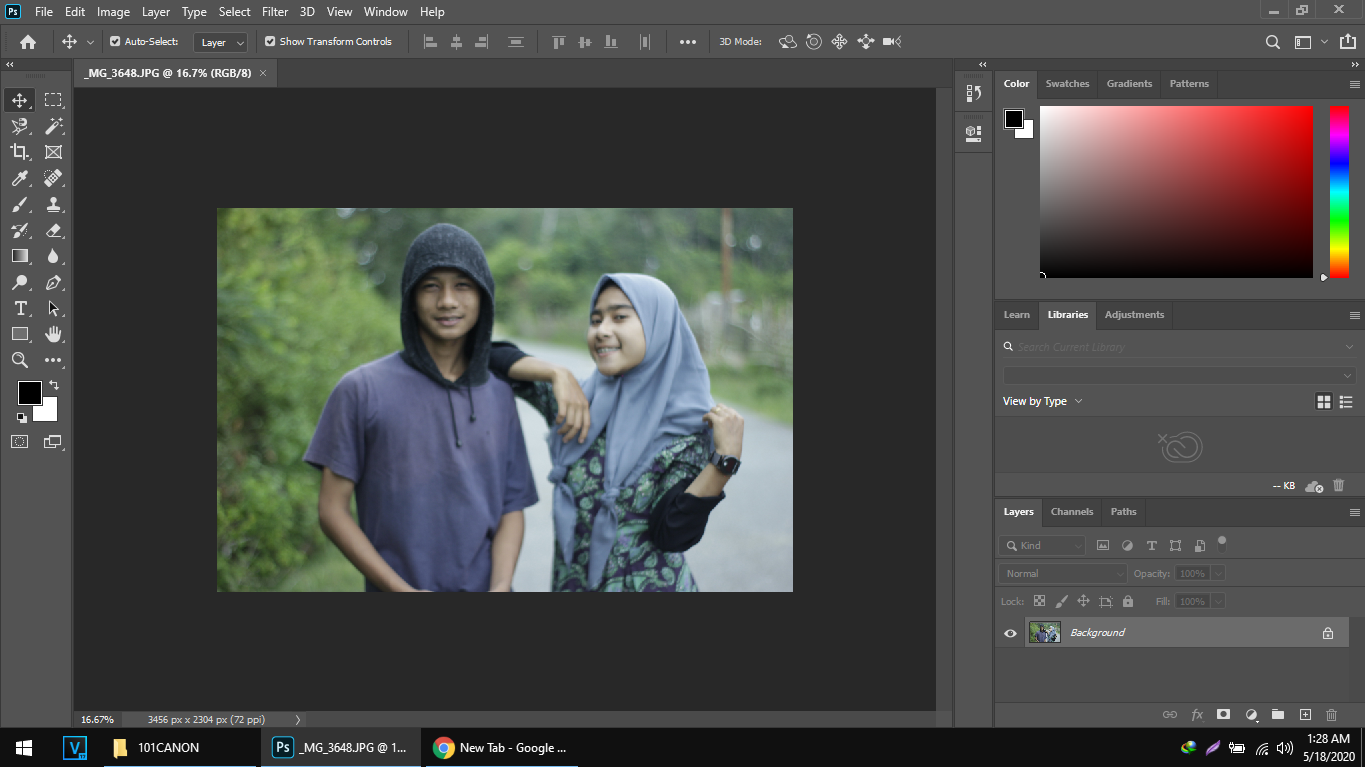Select the Blur tool

53,256
